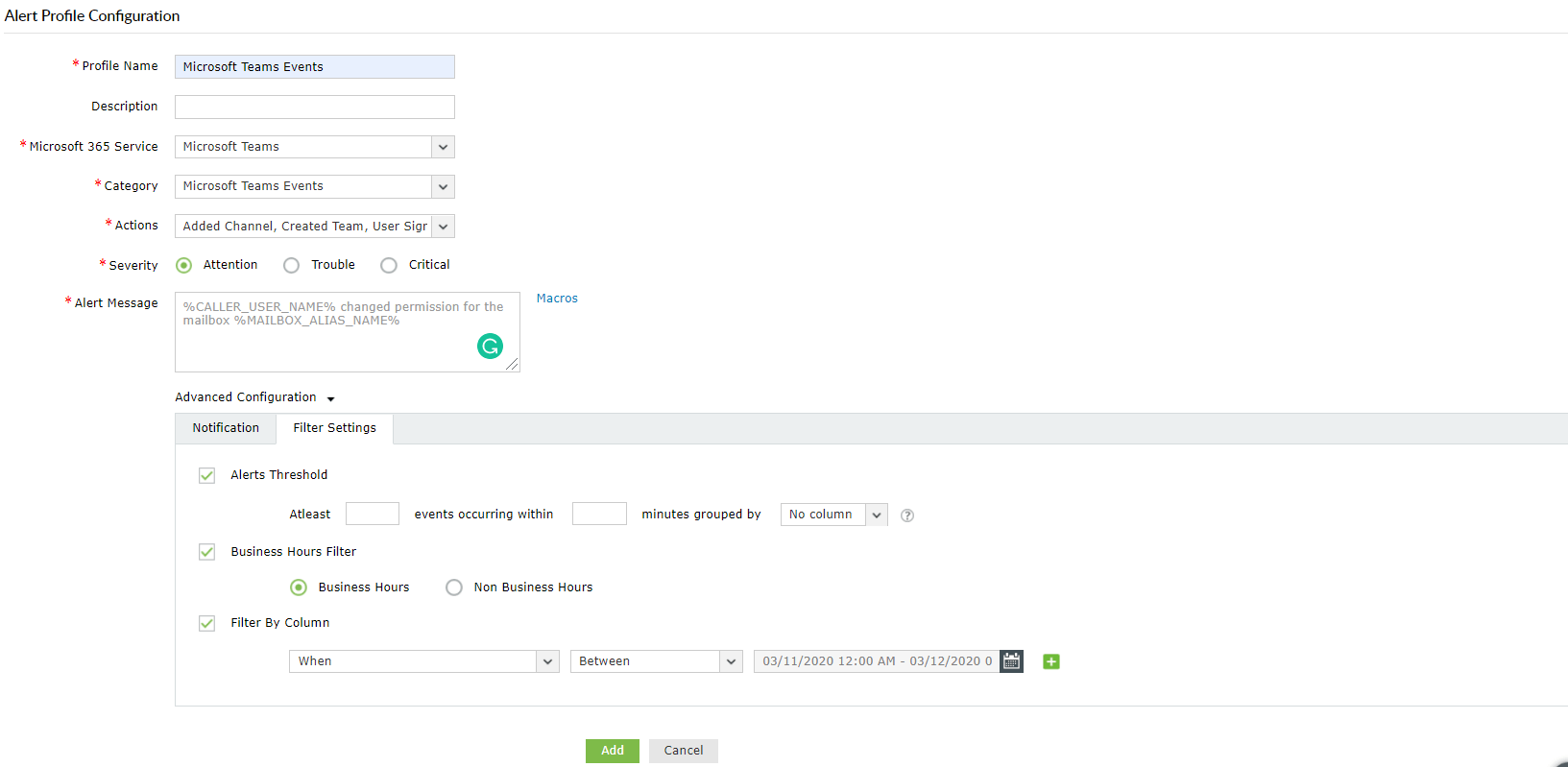Click the Cancel button
The height and width of the screenshot is (767, 1568).
[x=684, y=751]
